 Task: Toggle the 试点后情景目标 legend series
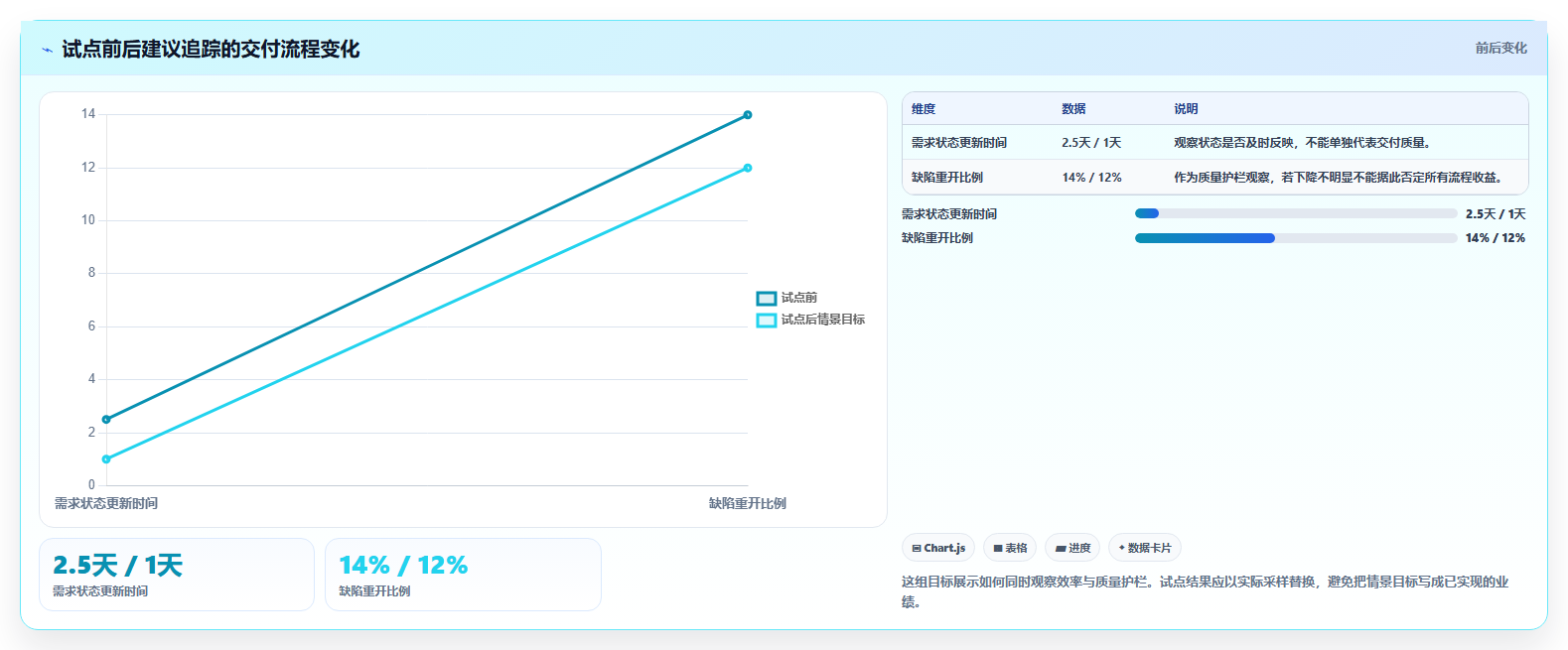click(x=811, y=320)
